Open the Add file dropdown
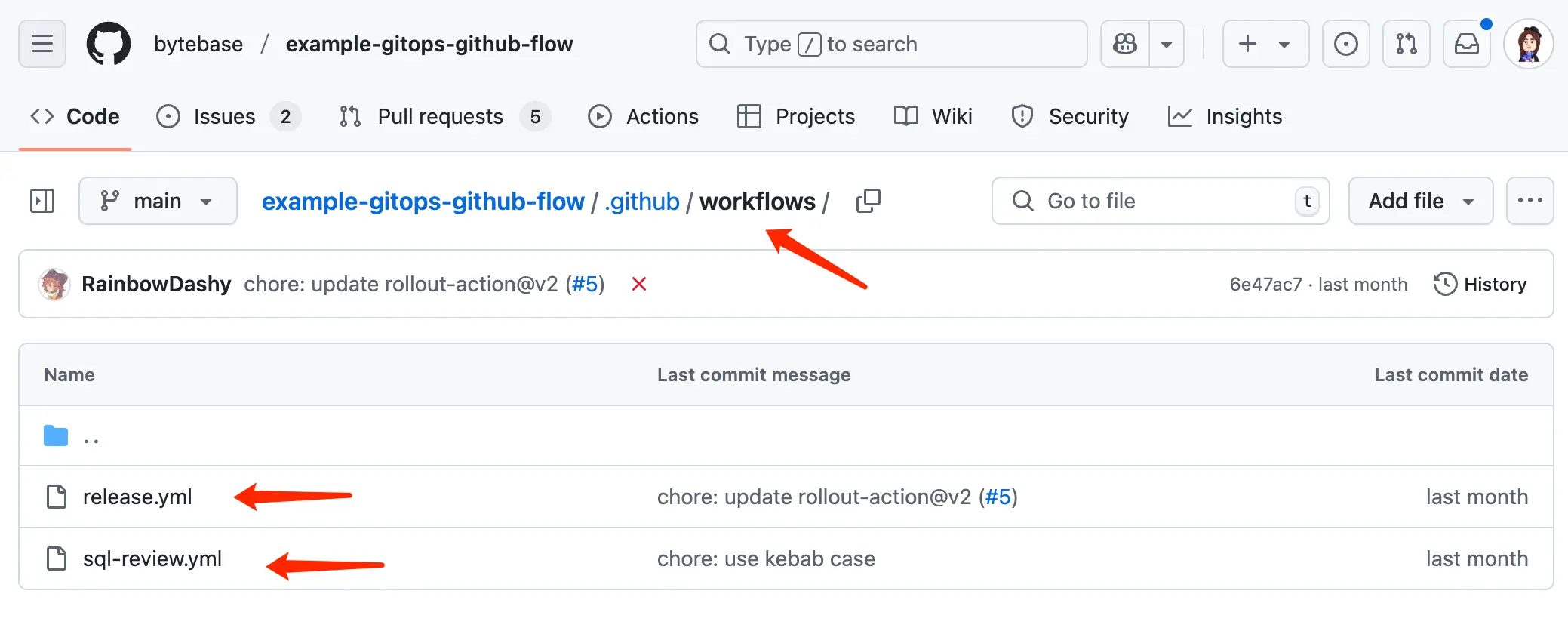1568x640 pixels. click(1419, 201)
